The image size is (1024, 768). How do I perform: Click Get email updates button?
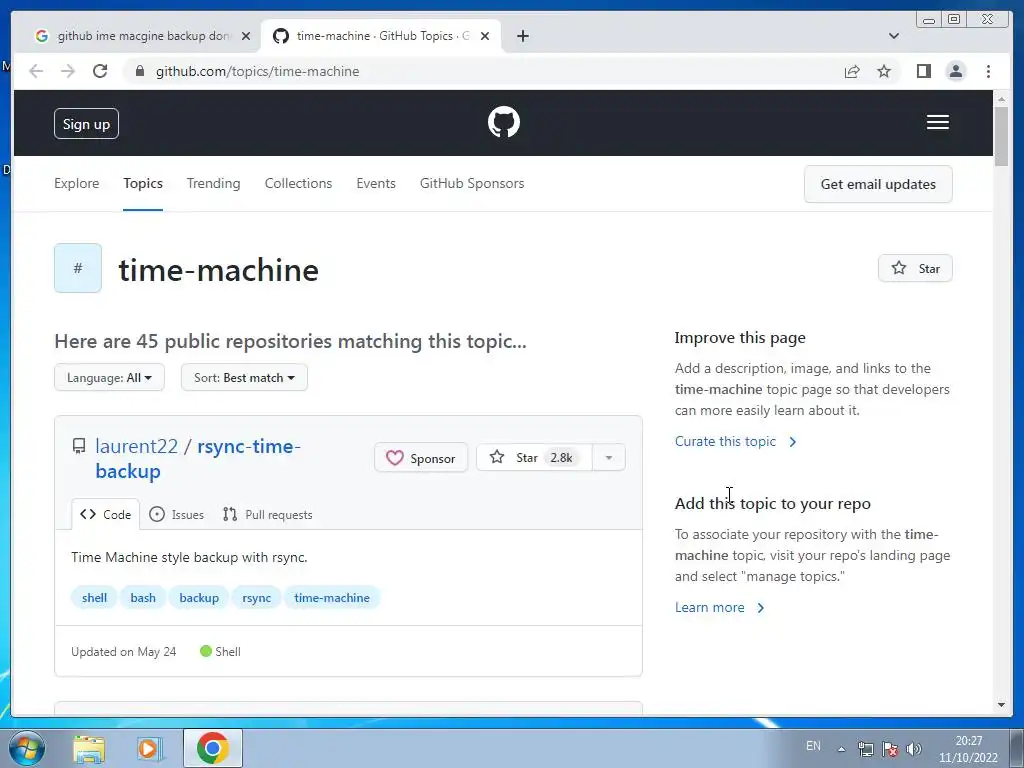click(x=878, y=184)
